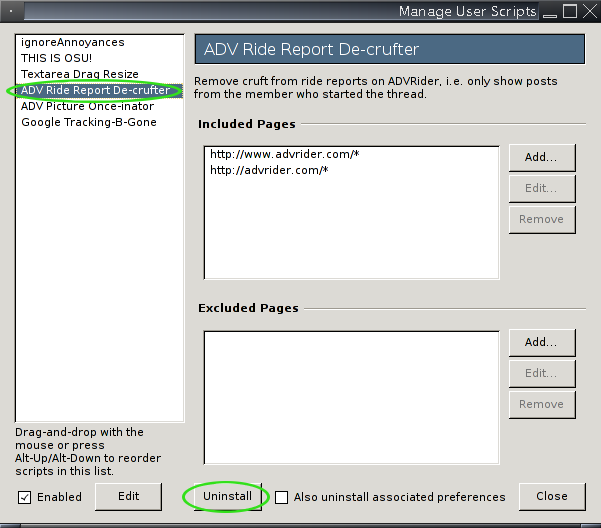Check Also uninstall associated preferences
This screenshot has height=528, width=601.
click(x=281, y=497)
